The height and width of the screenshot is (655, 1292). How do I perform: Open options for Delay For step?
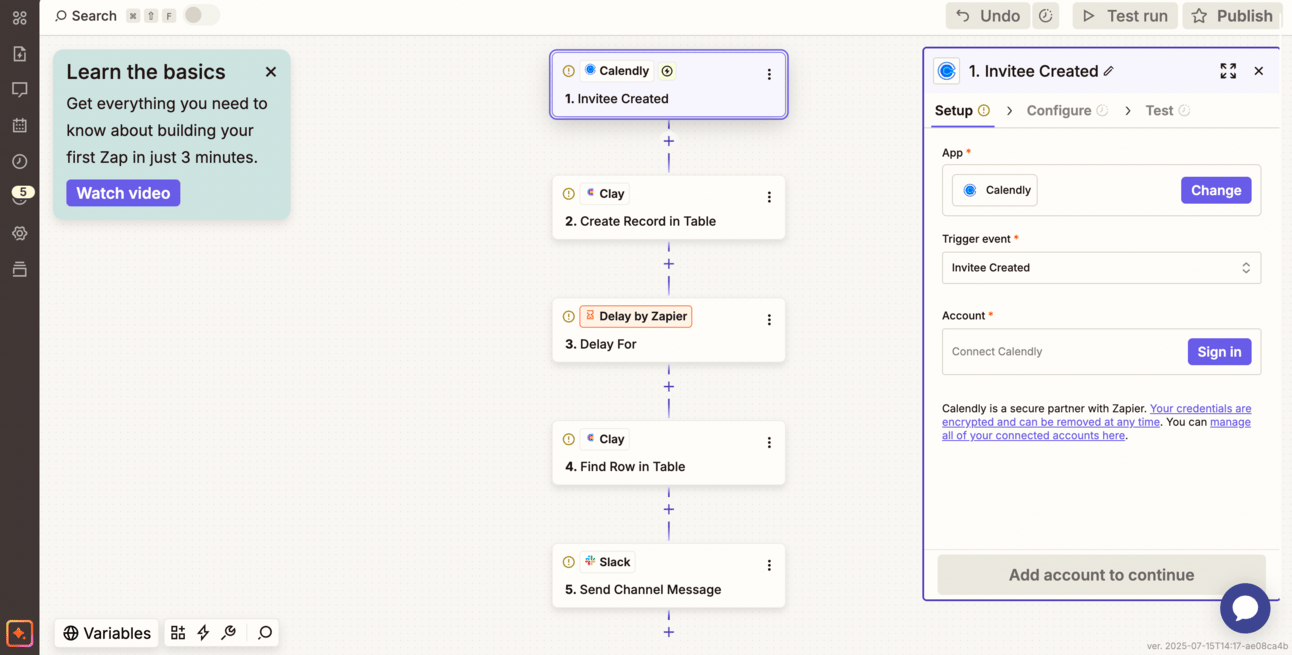coord(769,320)
